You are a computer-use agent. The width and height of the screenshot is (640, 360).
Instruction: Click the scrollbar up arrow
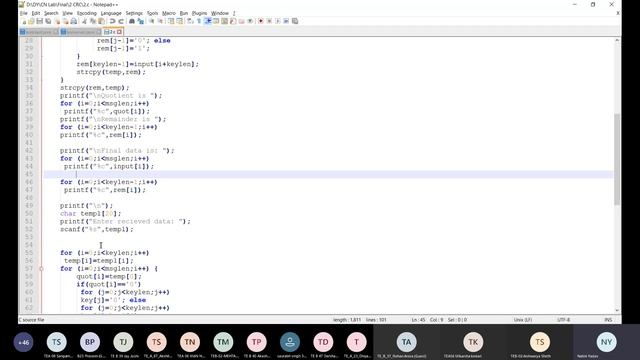click(617, 40)
